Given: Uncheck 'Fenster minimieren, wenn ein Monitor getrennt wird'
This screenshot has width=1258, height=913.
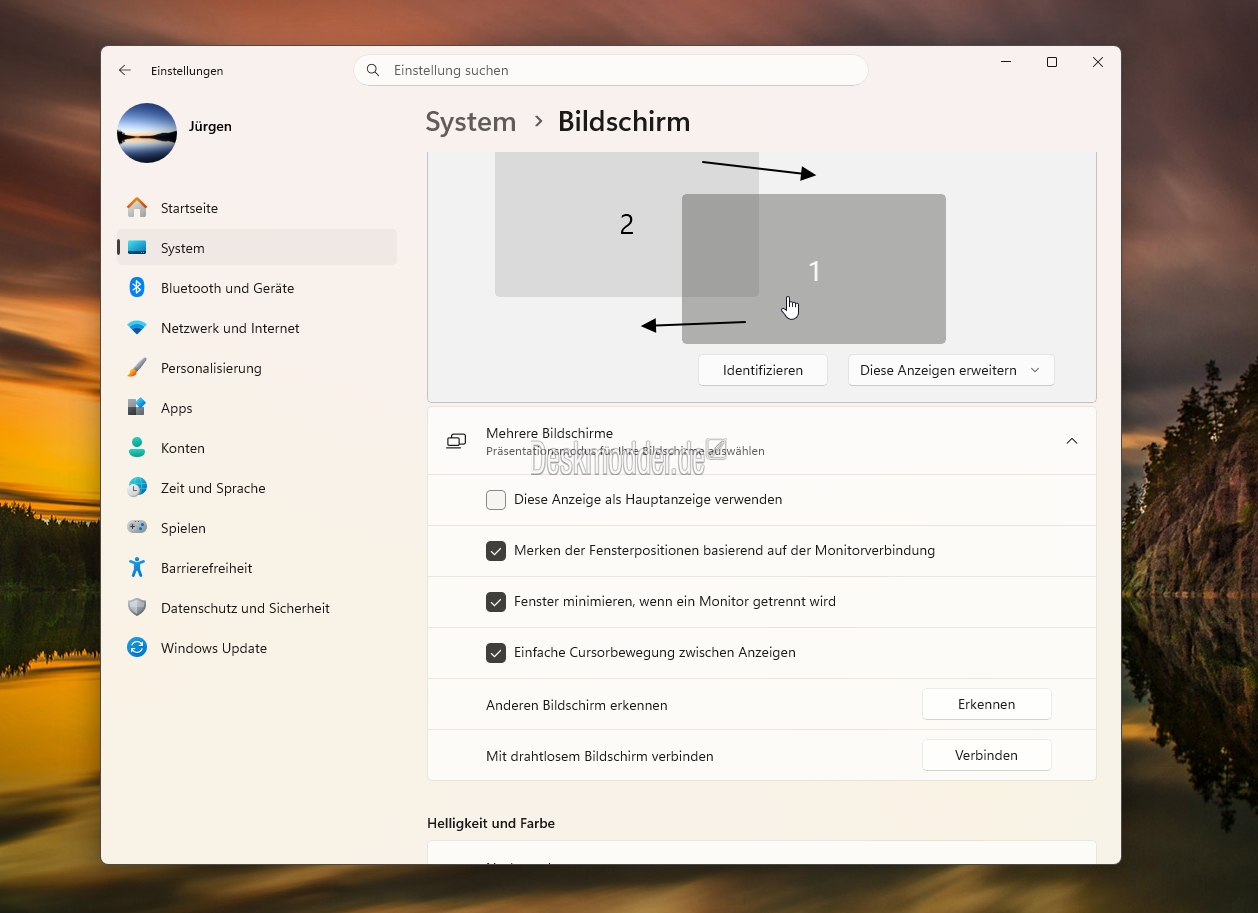Looking at the screenshot, I should click(496, 602).
